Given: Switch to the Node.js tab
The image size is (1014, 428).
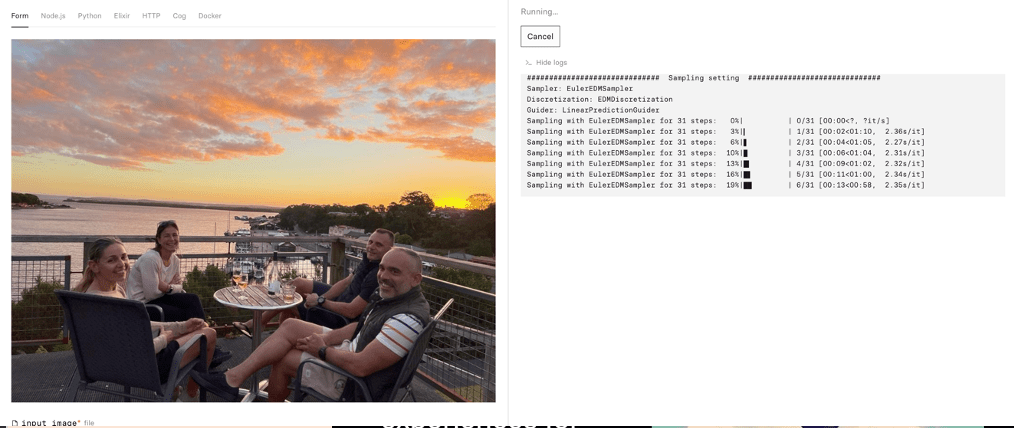Looking at the screenshot, I should click(53, 16).
